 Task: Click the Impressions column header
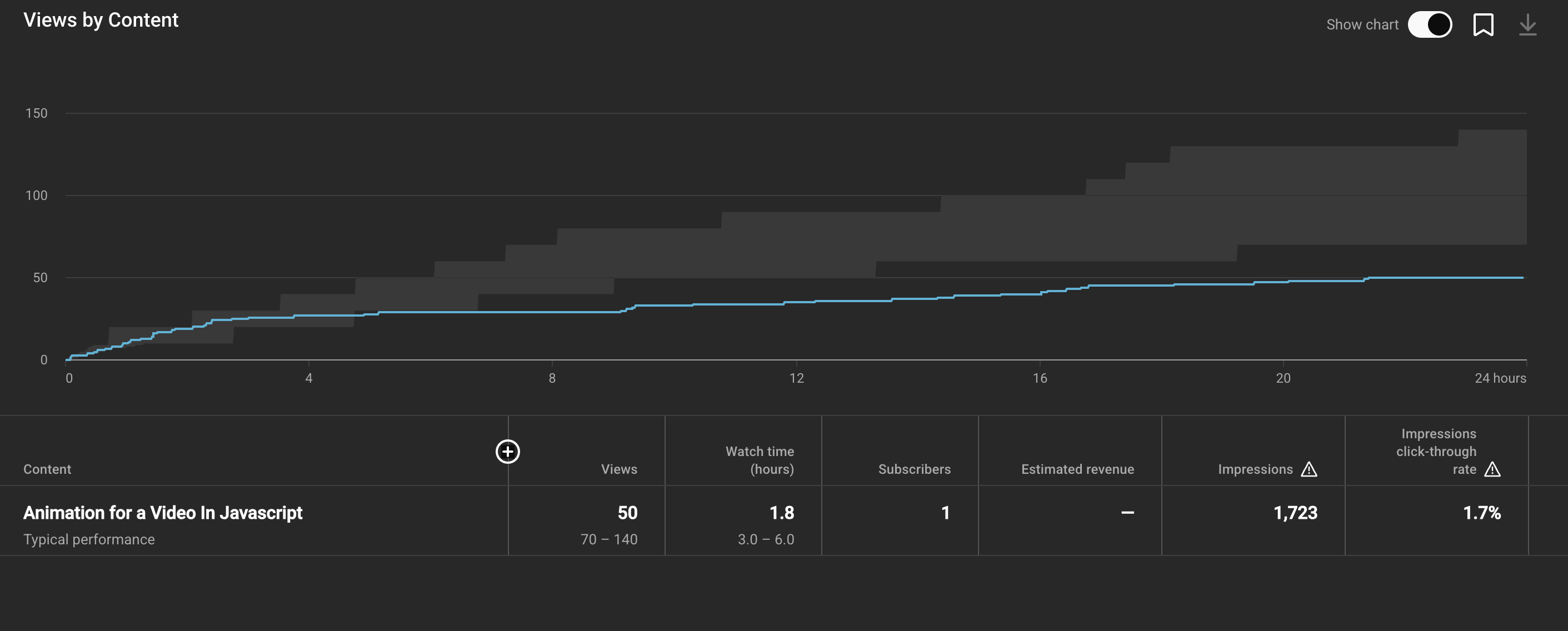coord(1255,469)
